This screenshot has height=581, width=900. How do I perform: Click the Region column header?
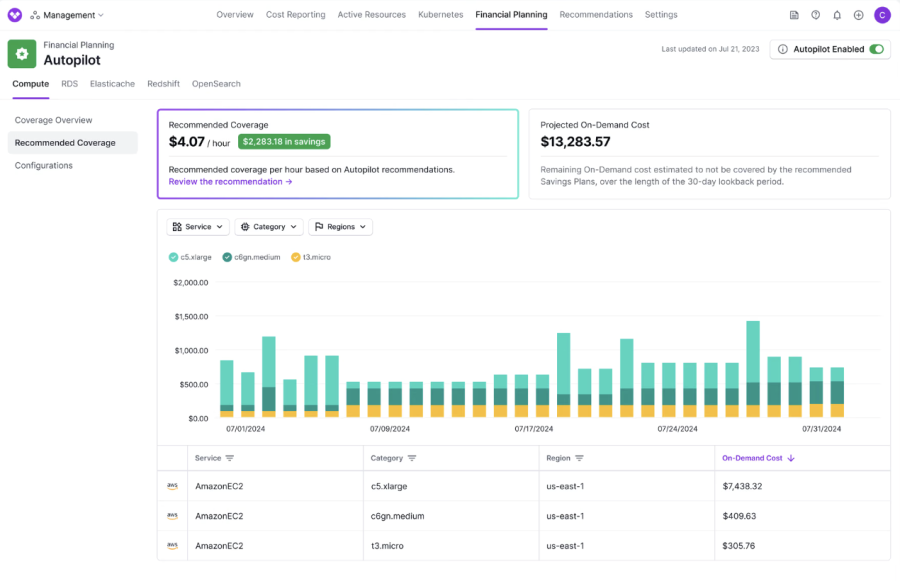coord(558,458)
